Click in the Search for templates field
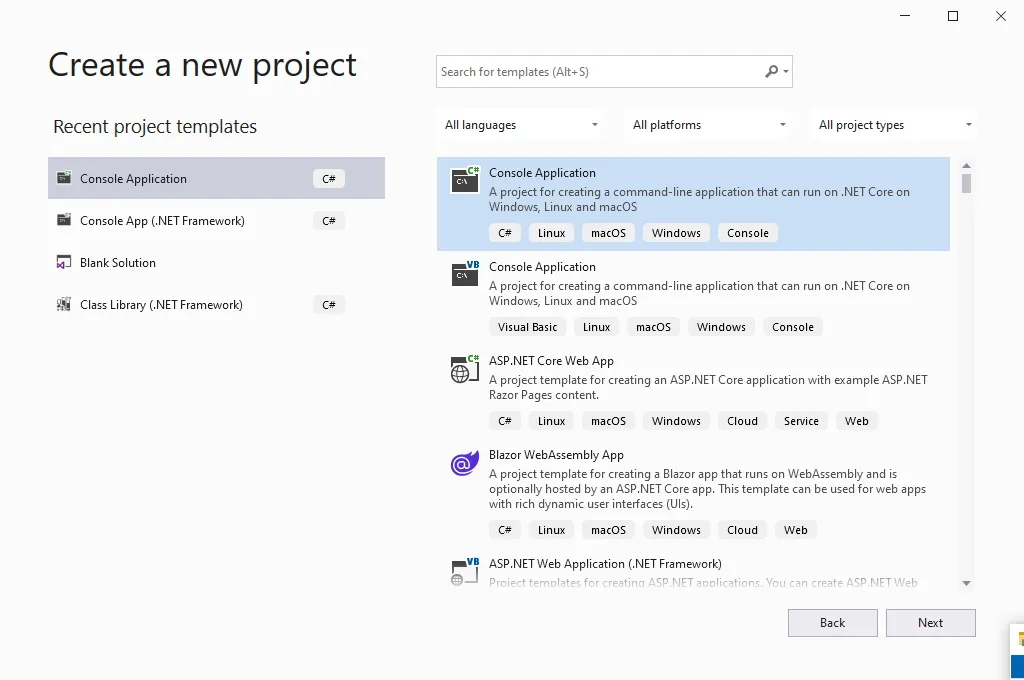 (x=598, y=72)
